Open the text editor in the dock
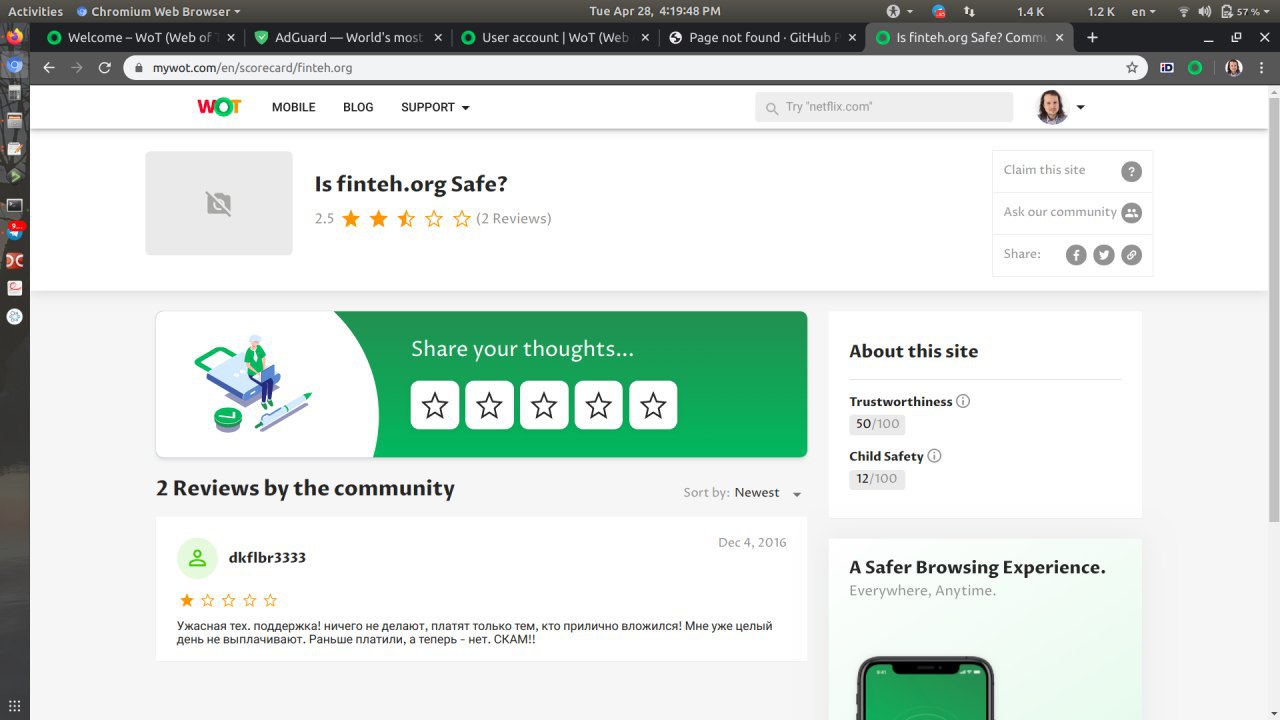 click(x=14, y=148)
